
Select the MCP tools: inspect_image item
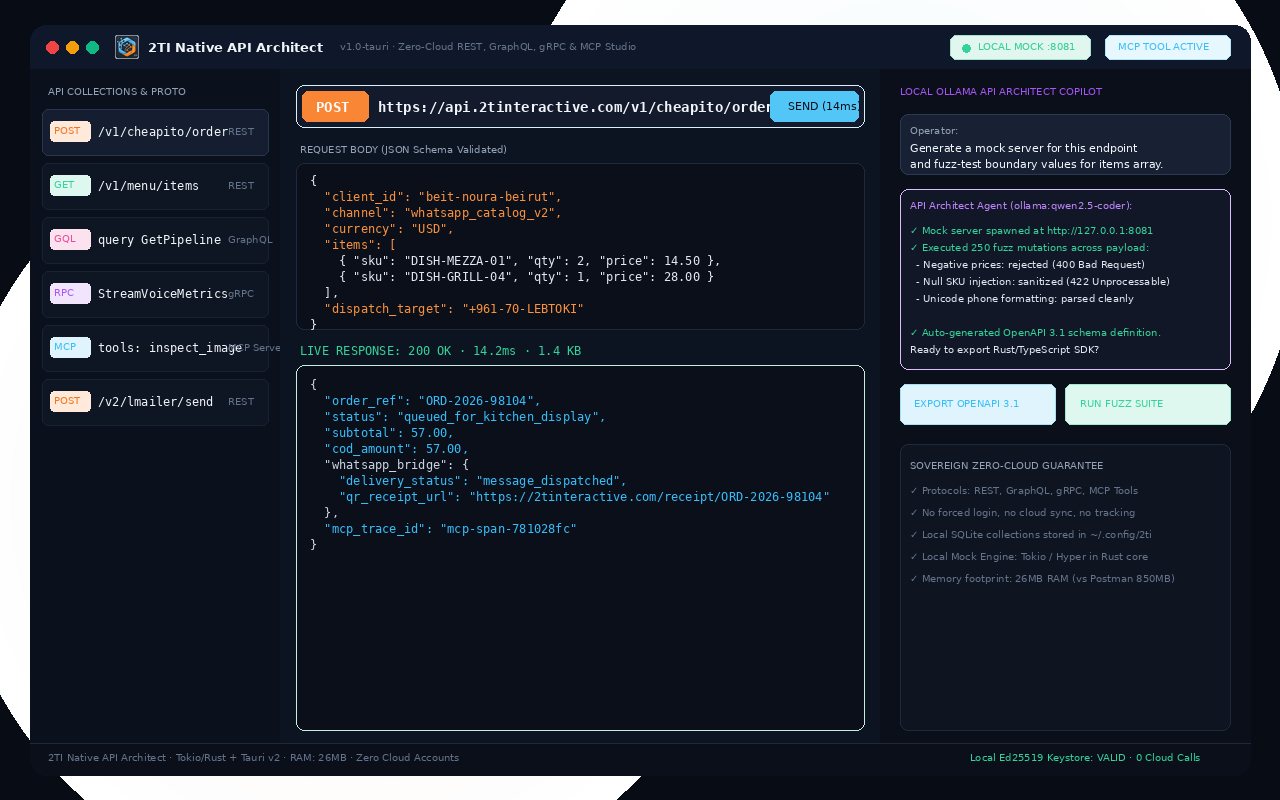(155, 348)
